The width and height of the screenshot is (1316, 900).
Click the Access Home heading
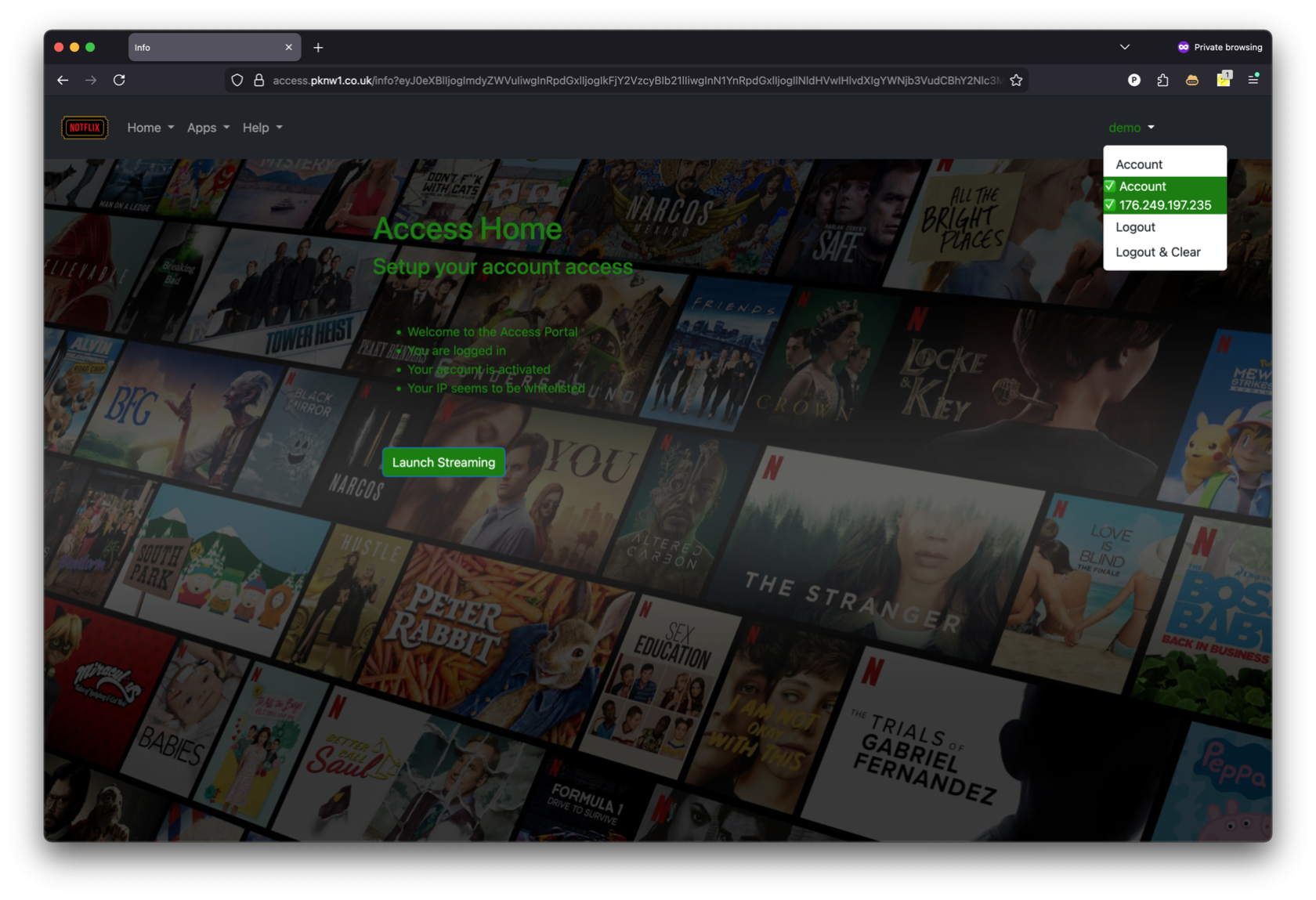[467, 229]
